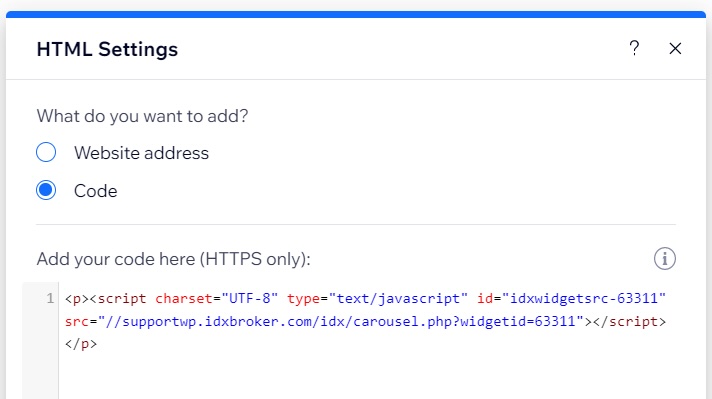This screenshot has width=712, height=399.
Task: Show info about adding HTTPS code
Action: coord(665,259)
